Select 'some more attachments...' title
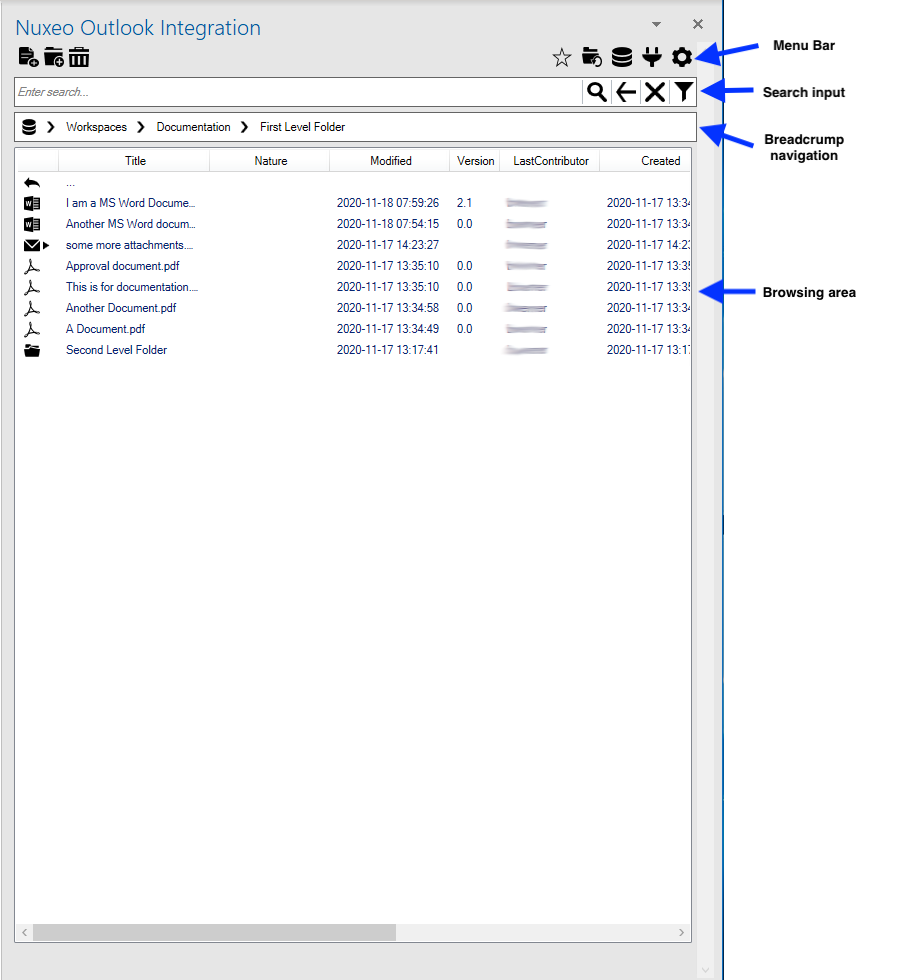 tap(129, 245)
